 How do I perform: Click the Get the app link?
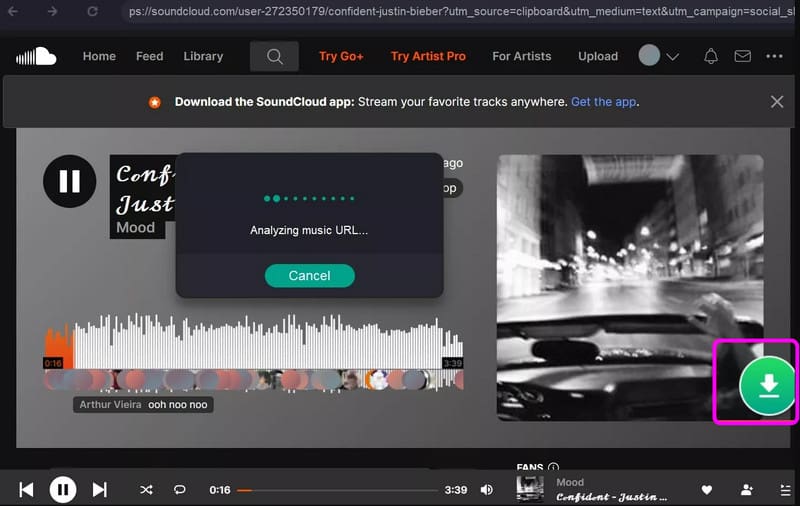[604, 102]
